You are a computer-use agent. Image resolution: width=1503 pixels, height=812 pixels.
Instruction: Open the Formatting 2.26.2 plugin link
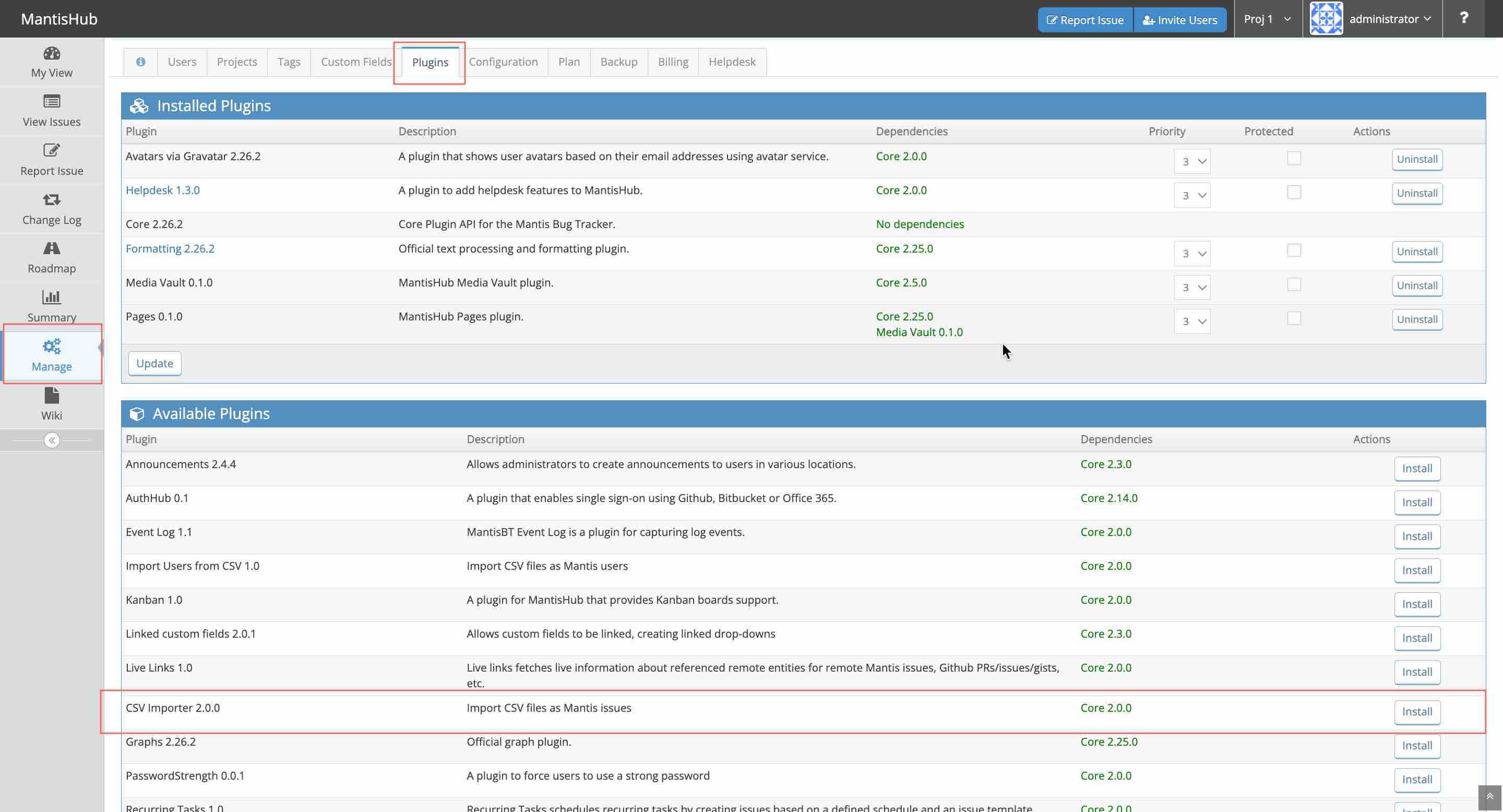pyautogui.click(x=170, y=248)
